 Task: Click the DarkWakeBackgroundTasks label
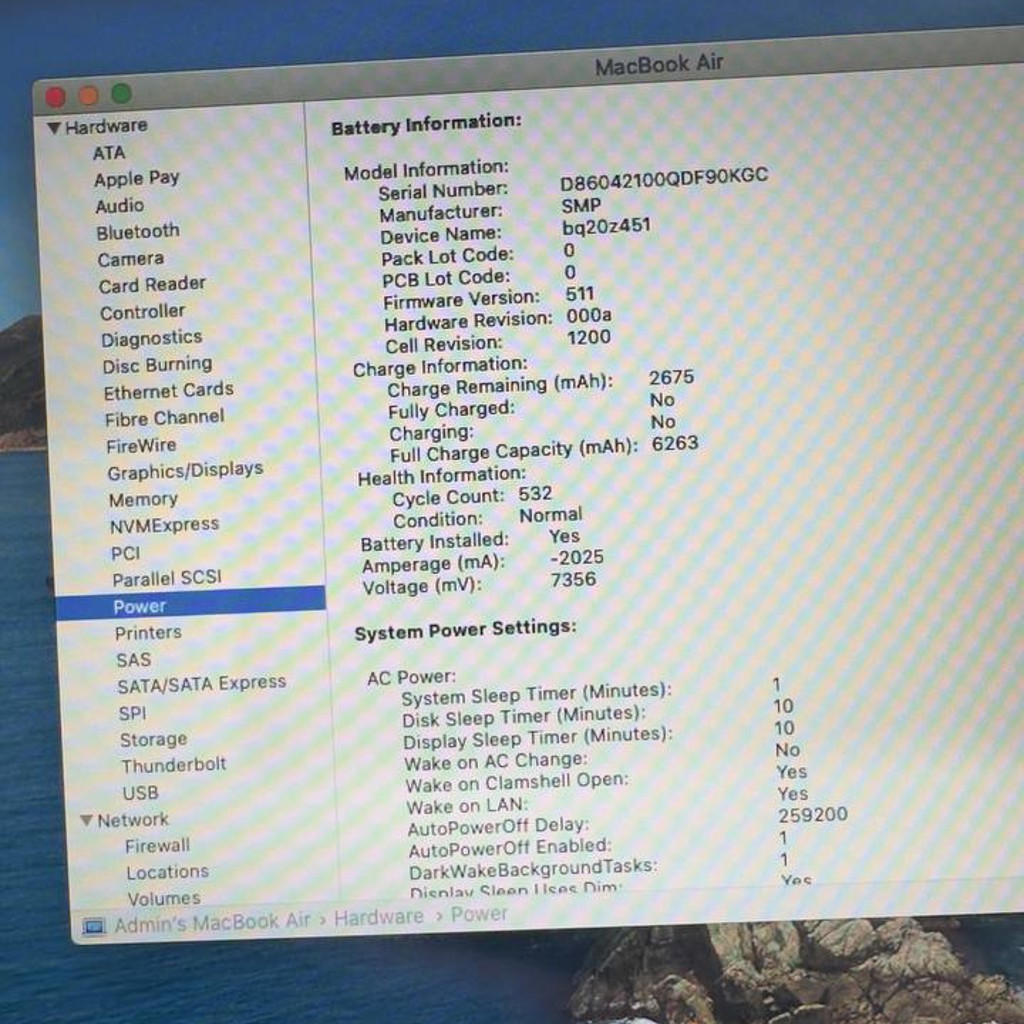point(533,869)
